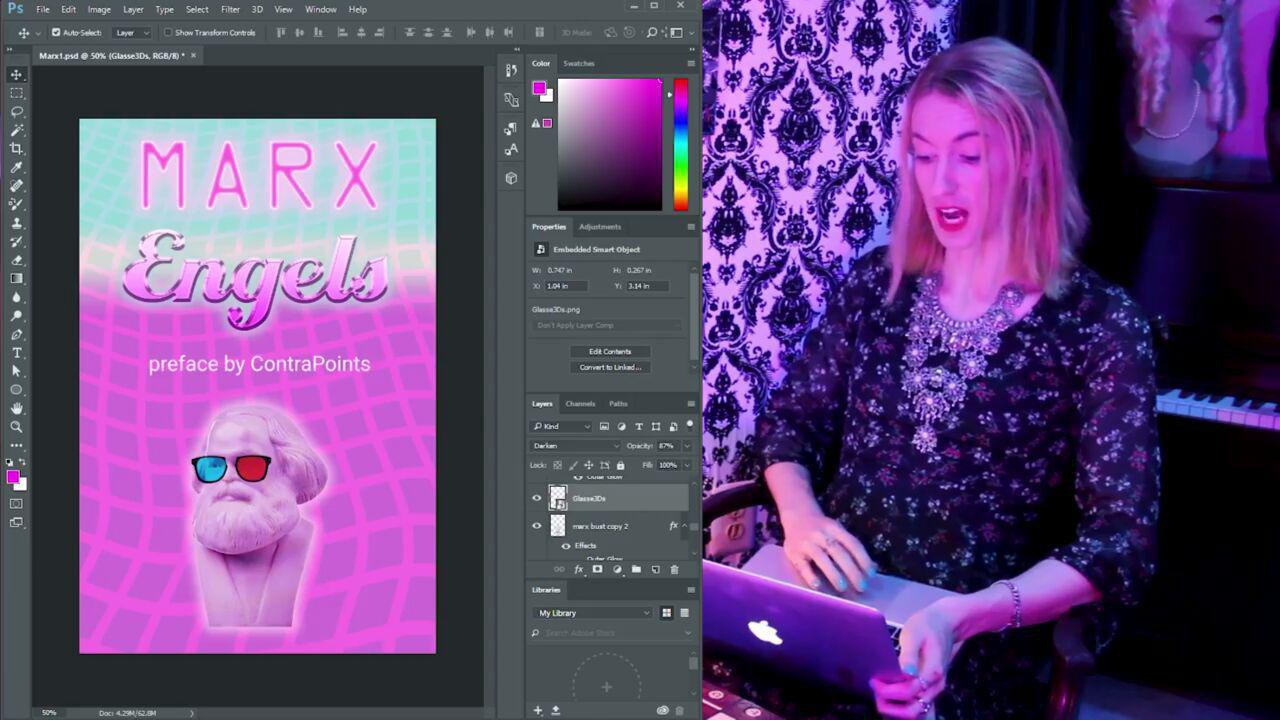Select the History Brush tool
The image size is (1280, 720).
click(16, 241)
